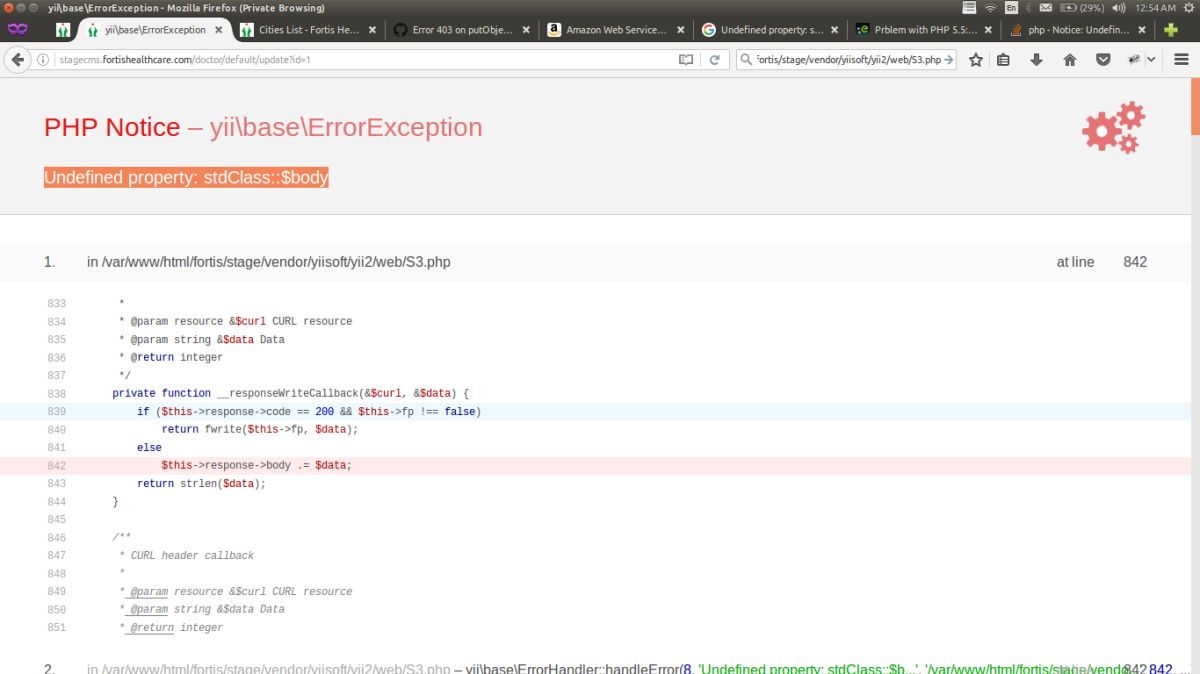
Task: Click the extension icon beside Pocket
Action: click(x=1134, y=60)
